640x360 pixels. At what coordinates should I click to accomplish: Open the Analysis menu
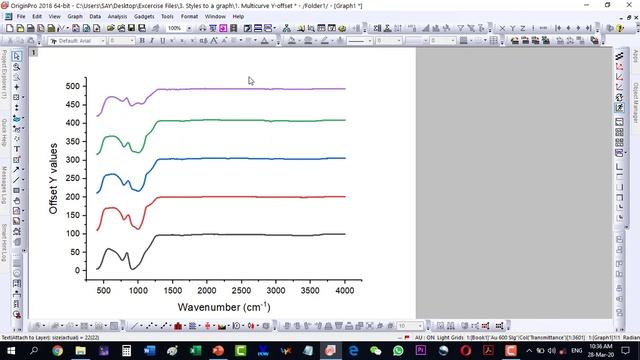tap(117, 16)
